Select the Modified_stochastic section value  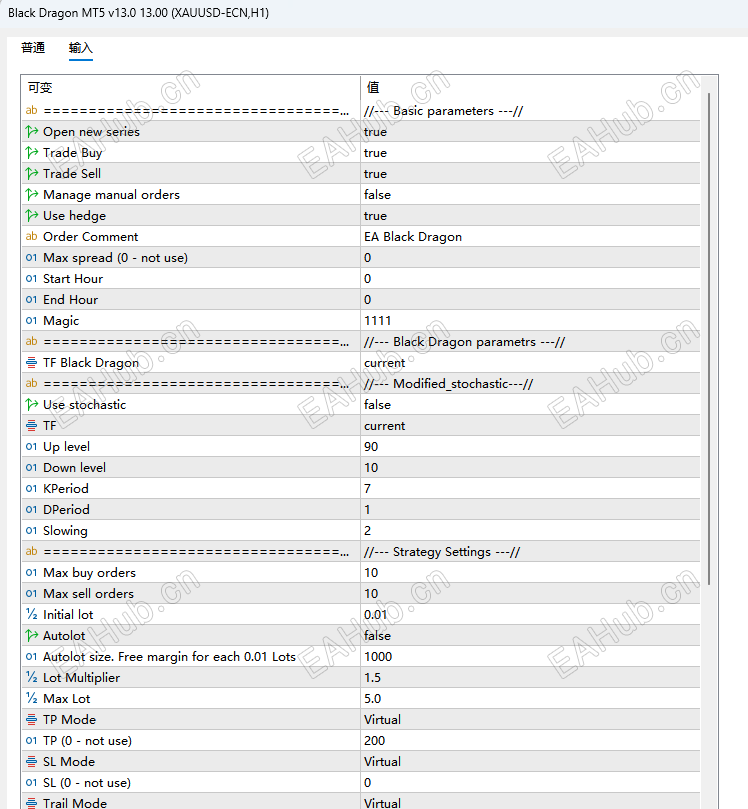(448, 384)
